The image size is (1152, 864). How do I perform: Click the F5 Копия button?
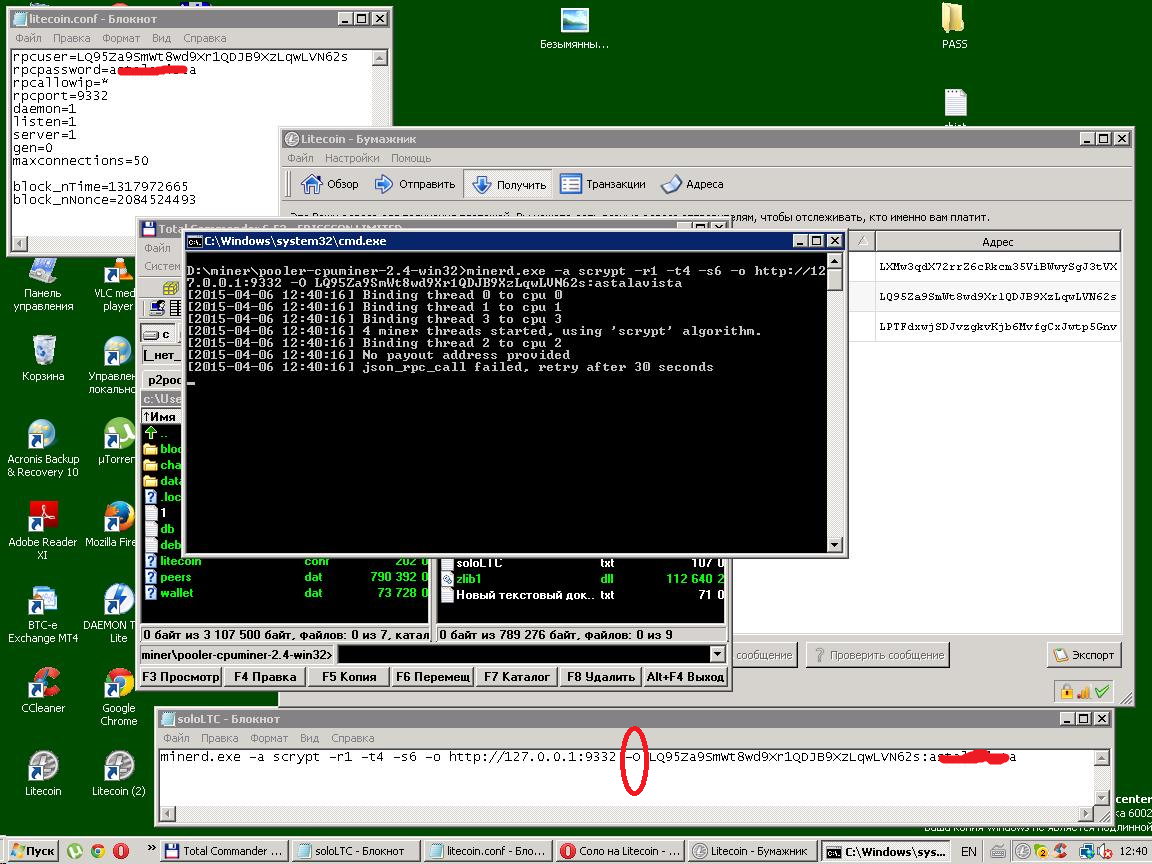click(x=349, y=677)
